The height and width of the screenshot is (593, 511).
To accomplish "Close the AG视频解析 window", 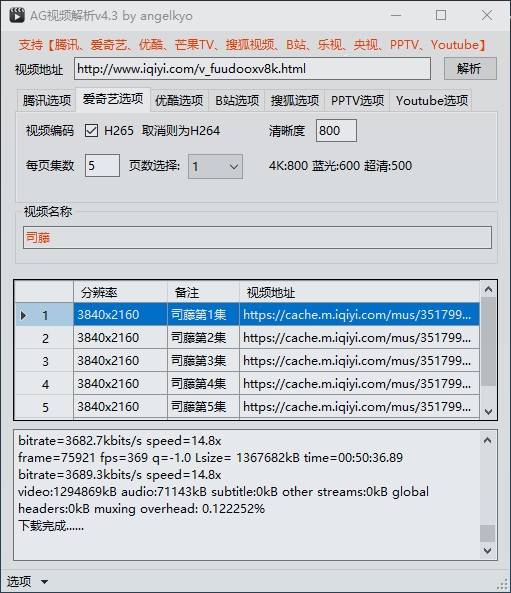I will (487, 15).
